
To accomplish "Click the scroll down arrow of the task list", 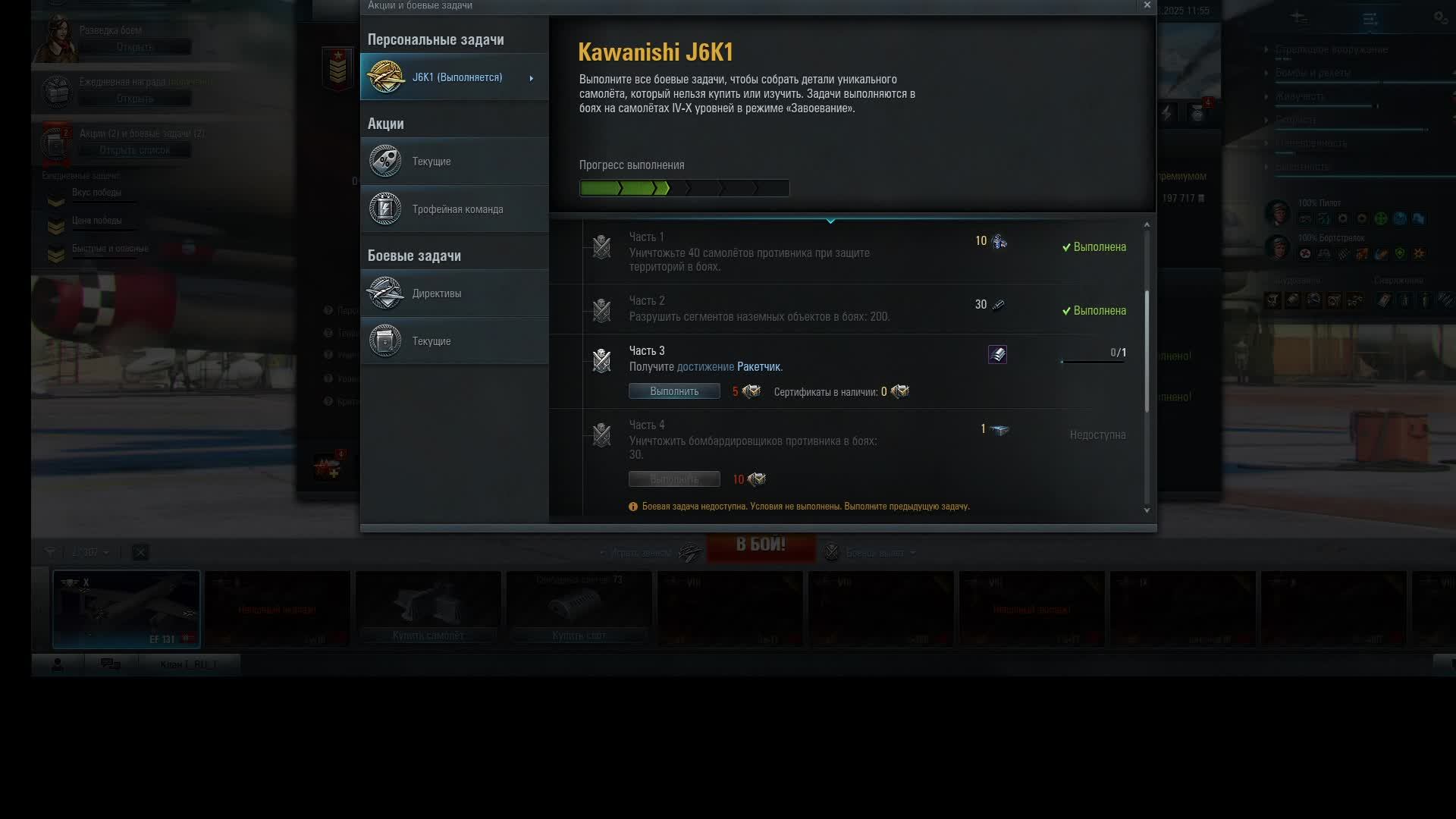I will (x=1147, y=510).
